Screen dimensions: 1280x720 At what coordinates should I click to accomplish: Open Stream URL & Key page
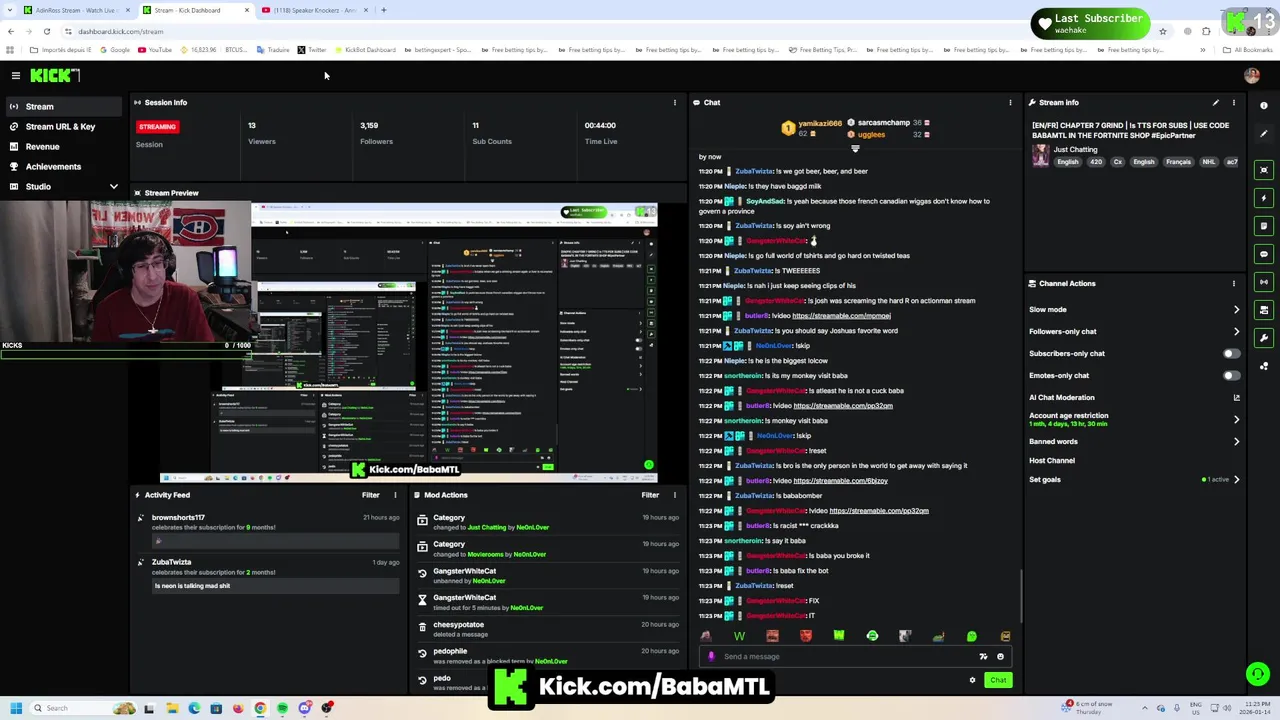[62, 126]
